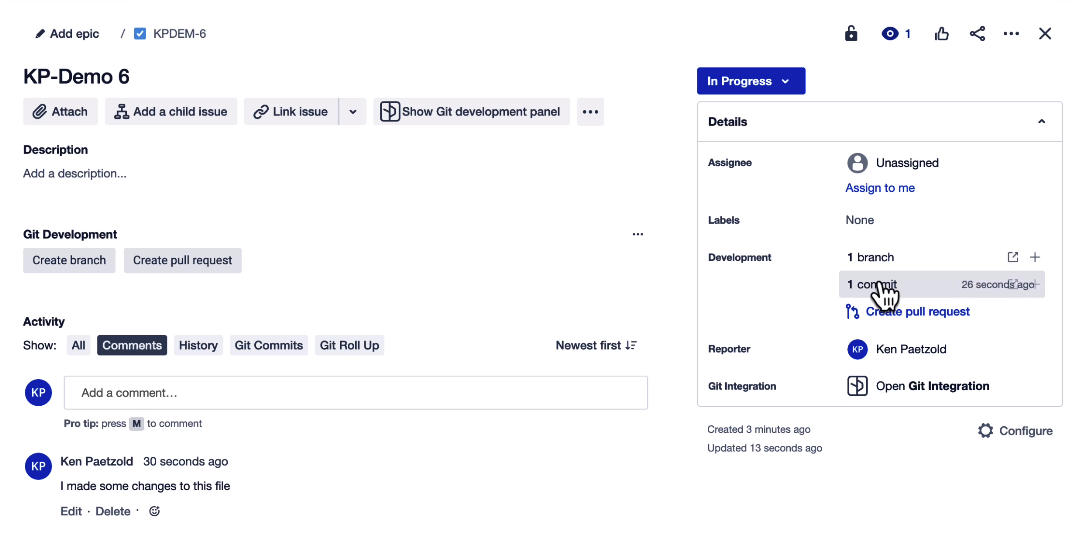Click Add a child issue button

tap(171, 112)
